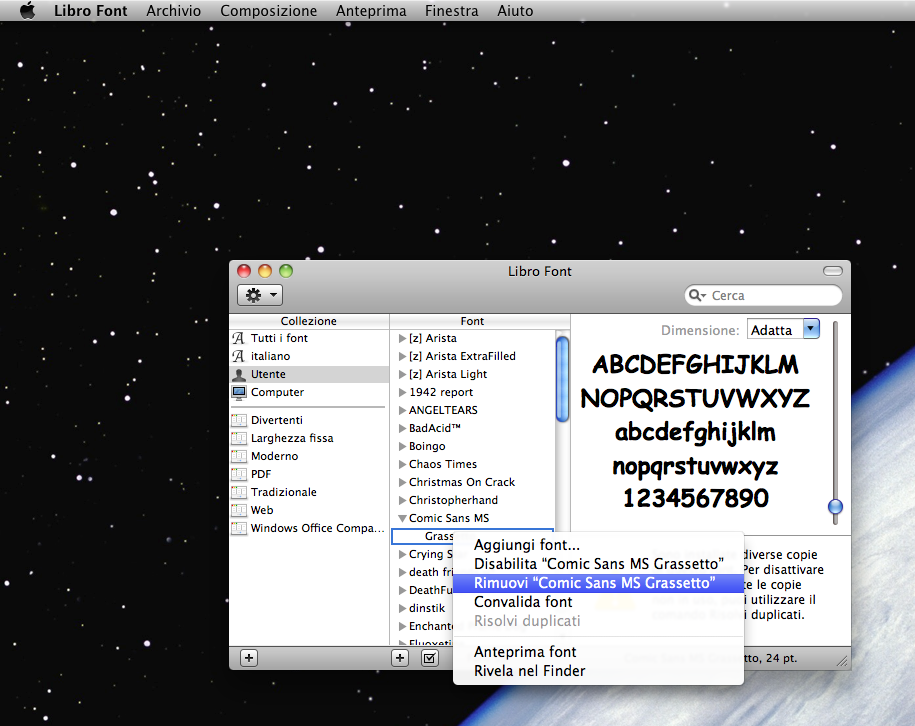Expand the 1942 report font family
Viewport: 915px width, 726px height.
click(x=402, y=392)
